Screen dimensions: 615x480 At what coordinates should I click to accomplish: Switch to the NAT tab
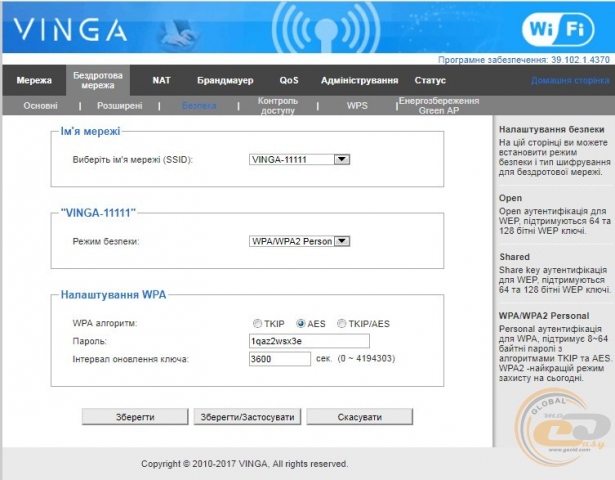click(x=161, y=80)
